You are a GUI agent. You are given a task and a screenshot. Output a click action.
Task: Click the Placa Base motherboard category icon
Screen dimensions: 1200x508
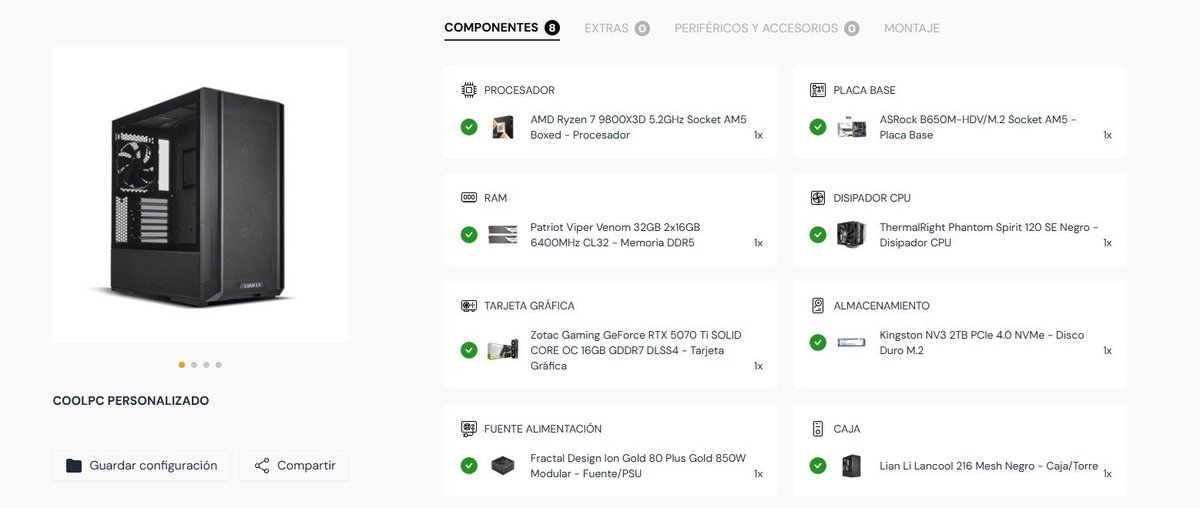click(x=818, y=90)
